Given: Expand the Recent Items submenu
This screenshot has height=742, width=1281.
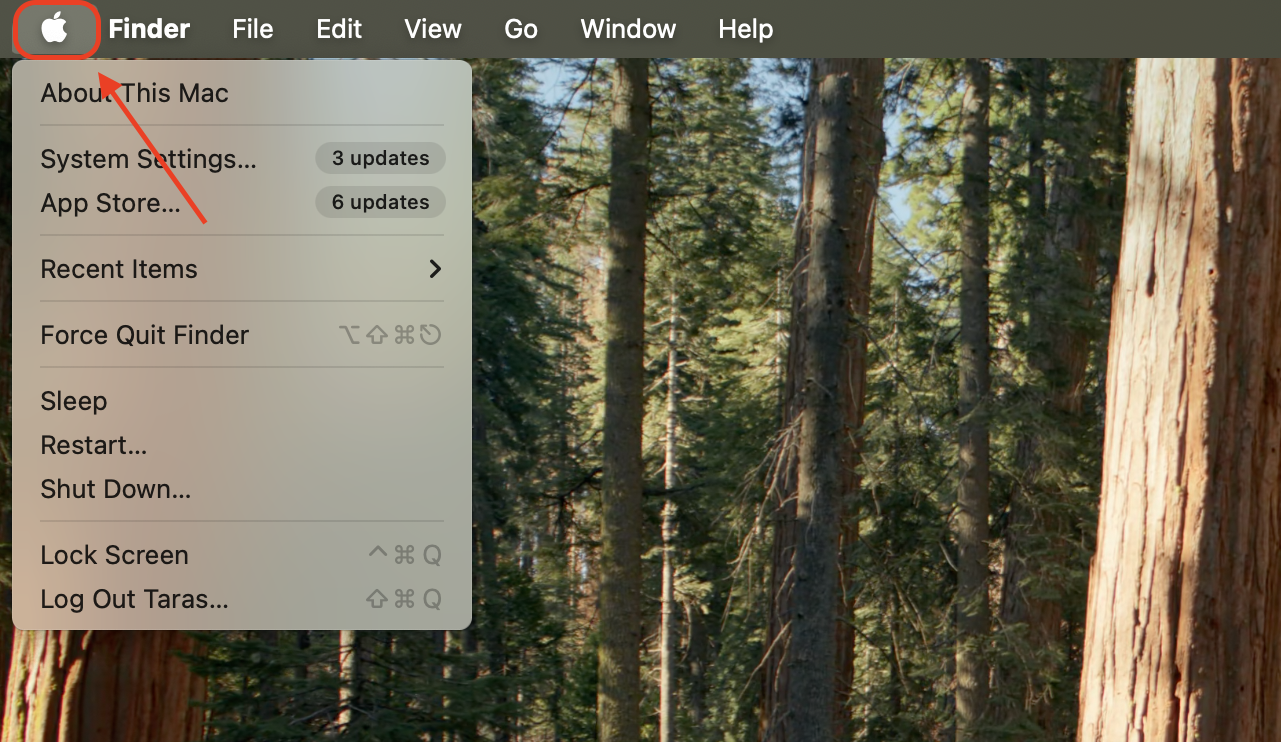Looking at the screenshot, I should [x=119, y=268].
